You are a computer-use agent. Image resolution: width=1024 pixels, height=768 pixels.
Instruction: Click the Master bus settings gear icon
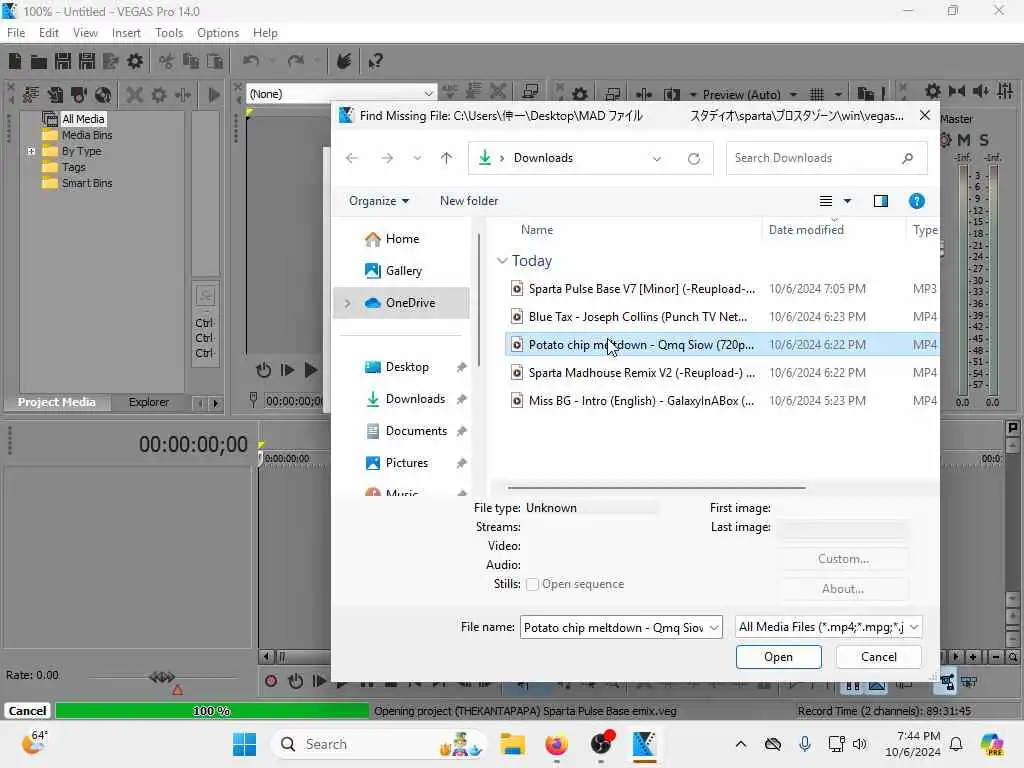[945, 140]
